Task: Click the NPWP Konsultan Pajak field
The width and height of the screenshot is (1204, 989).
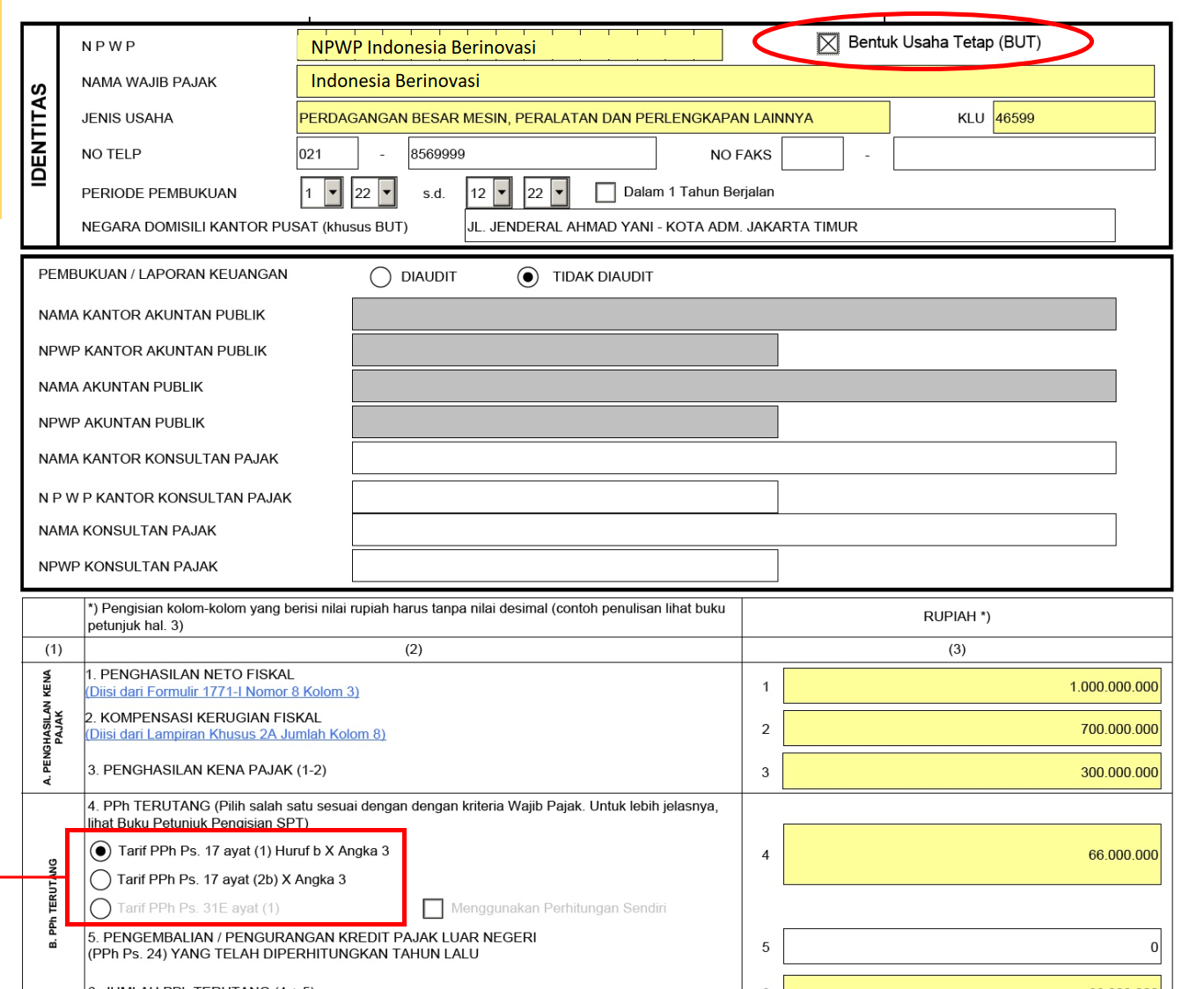Action: 565,566
